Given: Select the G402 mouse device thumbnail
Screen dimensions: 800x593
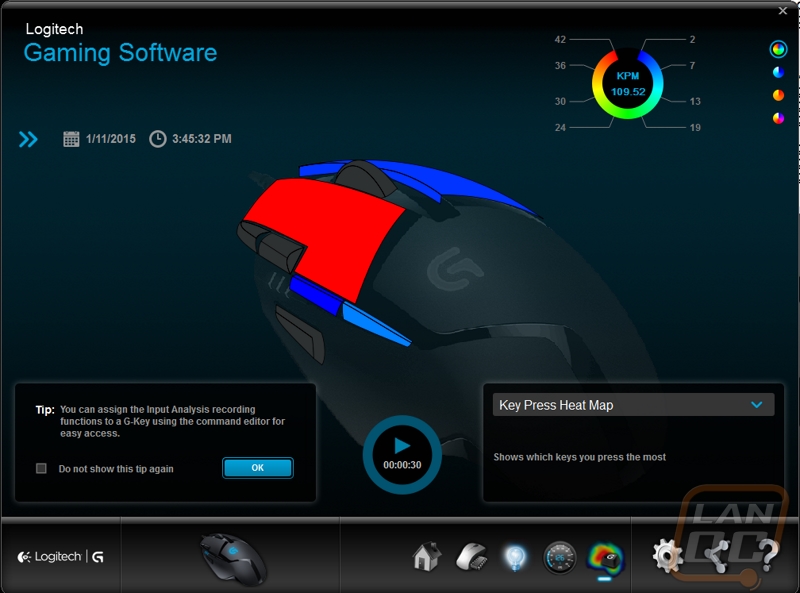Looking at the screenshot, I should click(233, 559).
